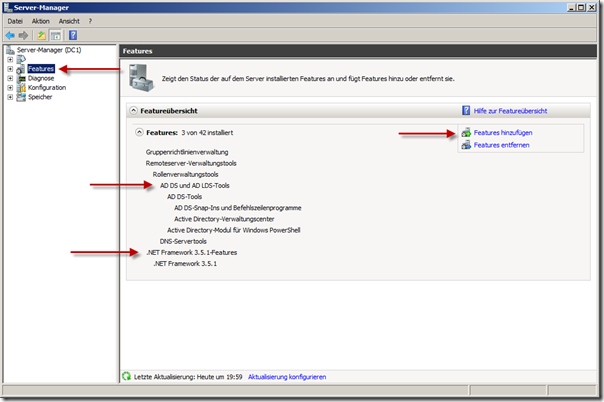Click the indented .NET Framework 3.5.1 sub-entry
The width and height of the screenshot is (604, 402).
185,264
